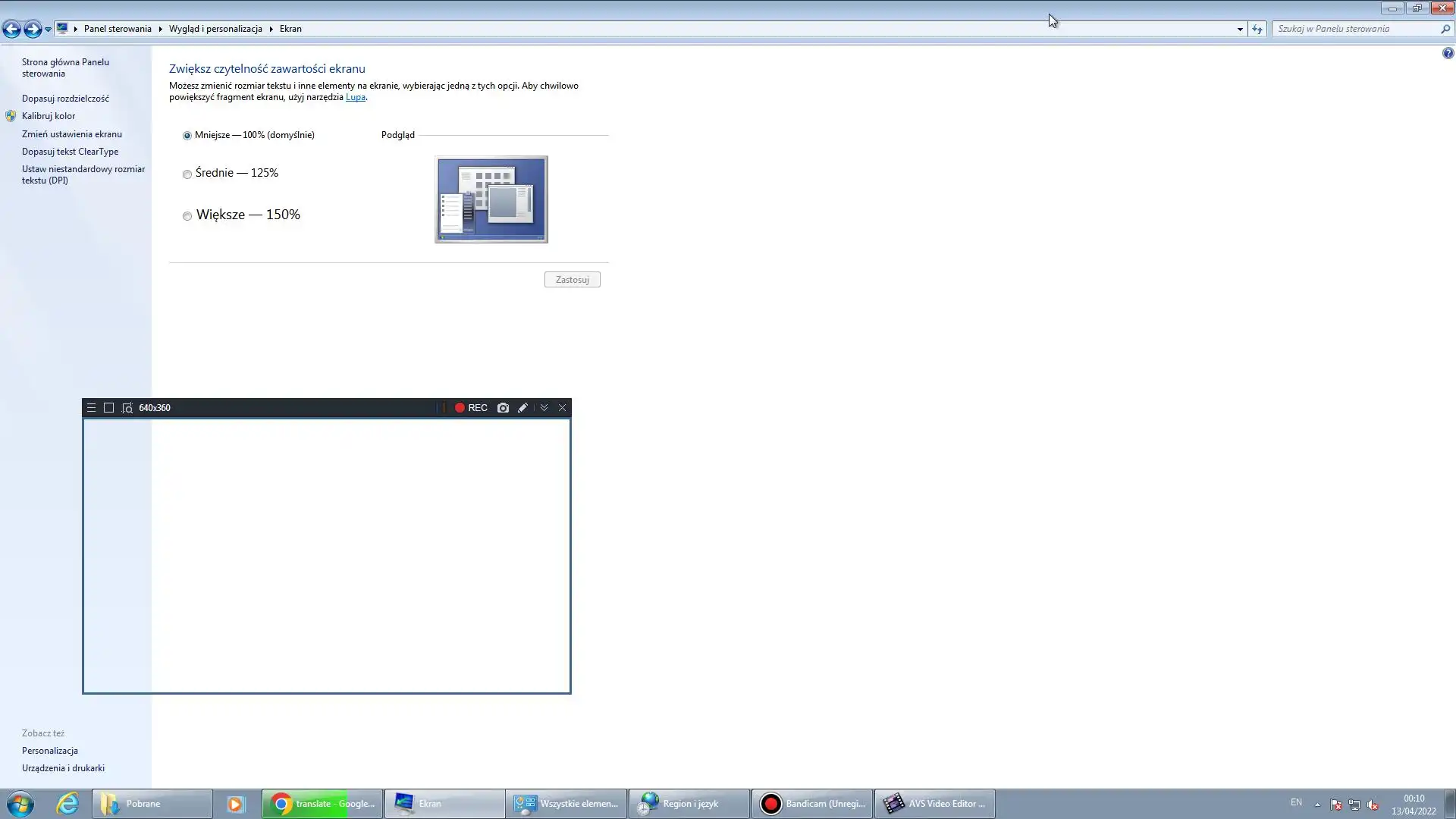Open the Bandicam drawing pencil tool
The image size is (1456, 819).
pos(522,408)
